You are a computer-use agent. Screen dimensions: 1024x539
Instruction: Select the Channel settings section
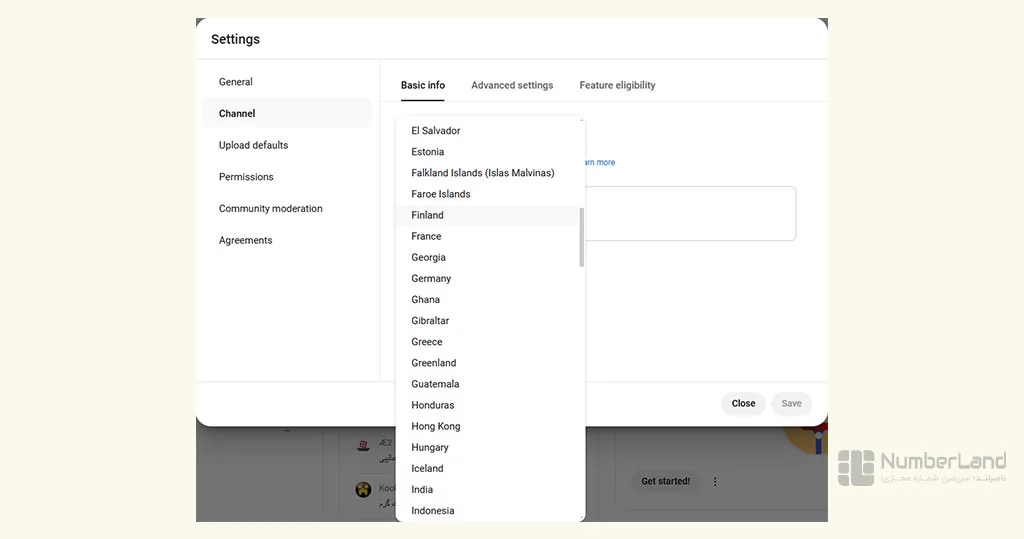click(x=287, y=113)
